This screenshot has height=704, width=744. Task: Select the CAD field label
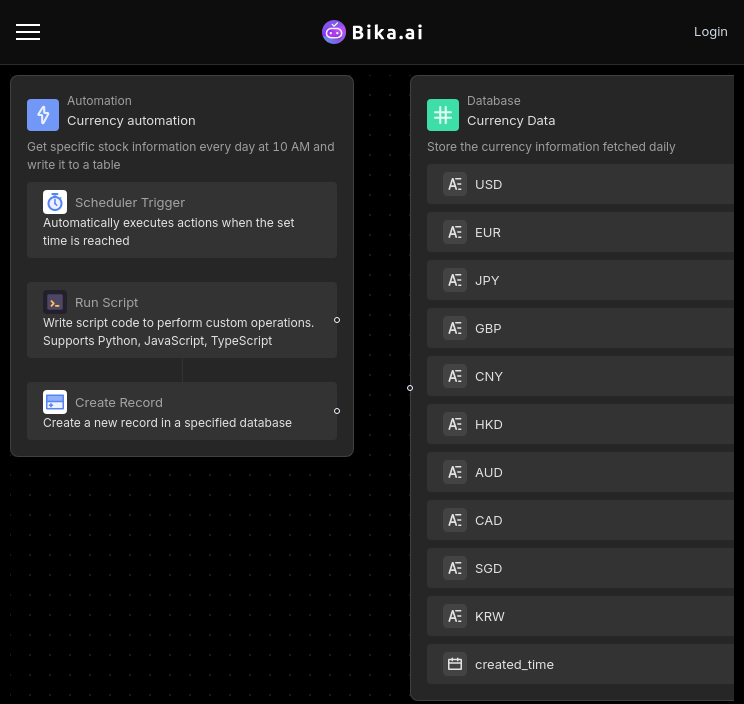(489, 520)
